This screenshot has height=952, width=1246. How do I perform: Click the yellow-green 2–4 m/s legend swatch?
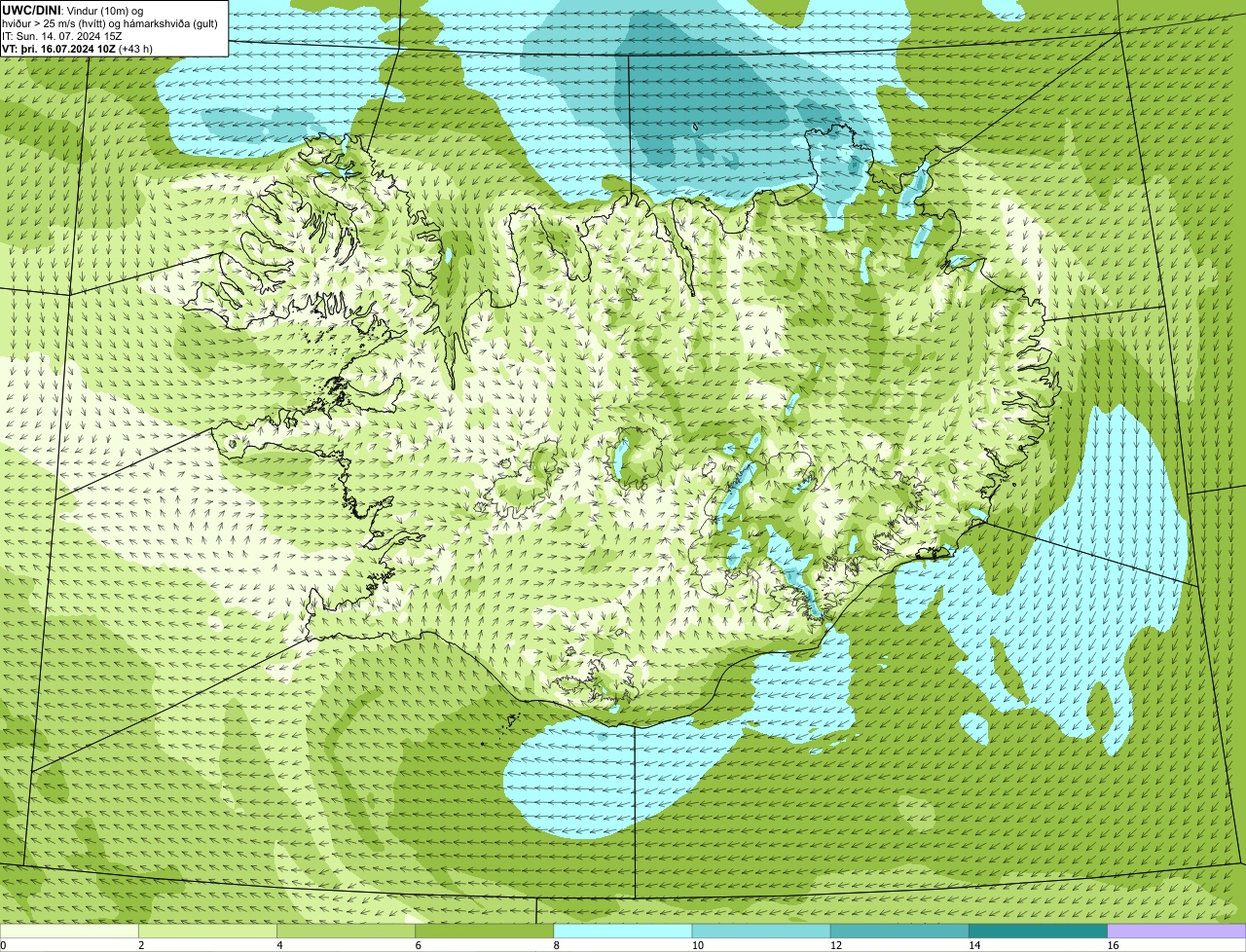207,931
